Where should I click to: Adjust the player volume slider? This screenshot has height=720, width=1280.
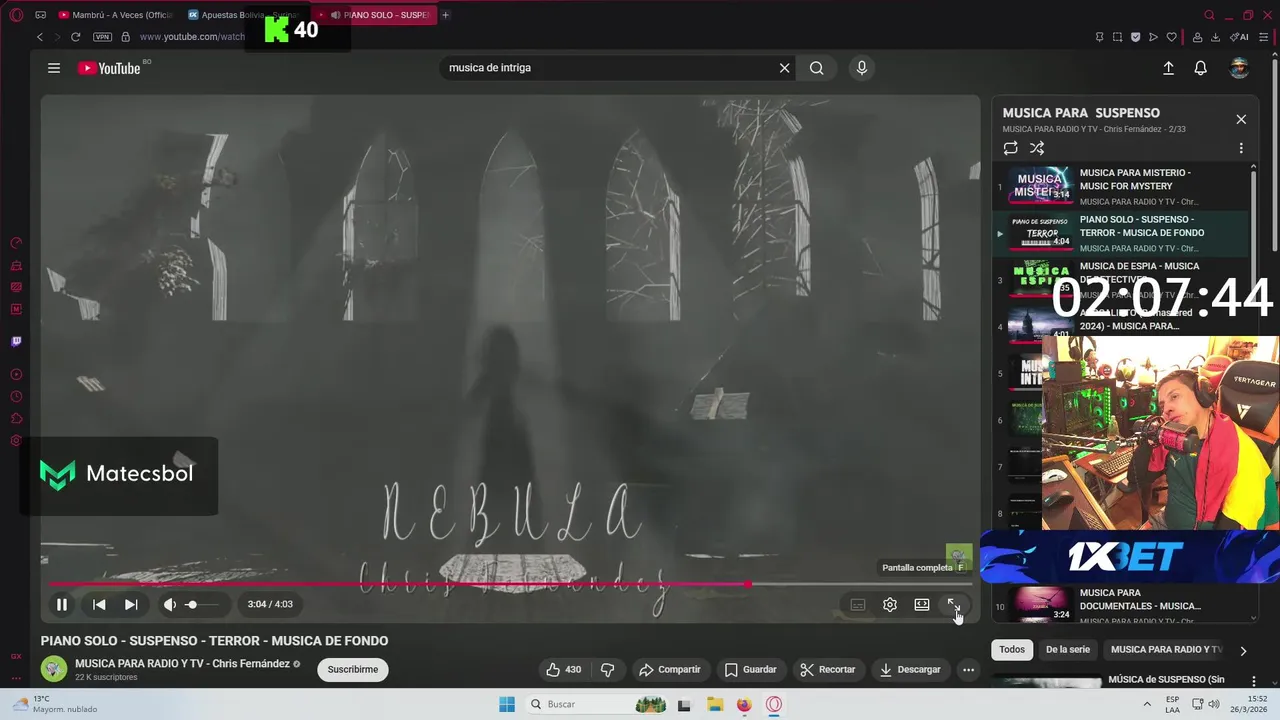(x=202, y=604)
